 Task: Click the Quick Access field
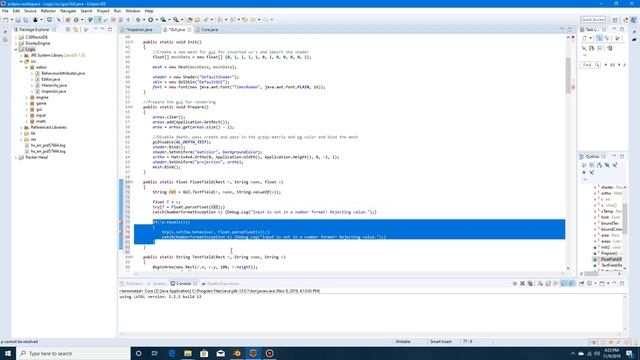coord(593,20)
